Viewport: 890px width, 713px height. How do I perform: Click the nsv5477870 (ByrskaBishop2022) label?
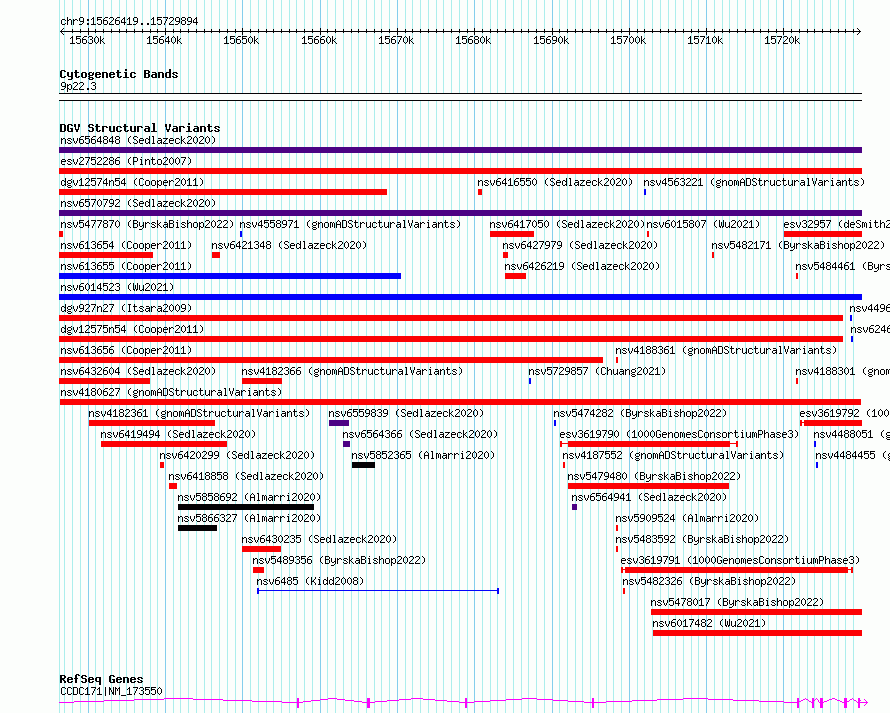(147, 224)
